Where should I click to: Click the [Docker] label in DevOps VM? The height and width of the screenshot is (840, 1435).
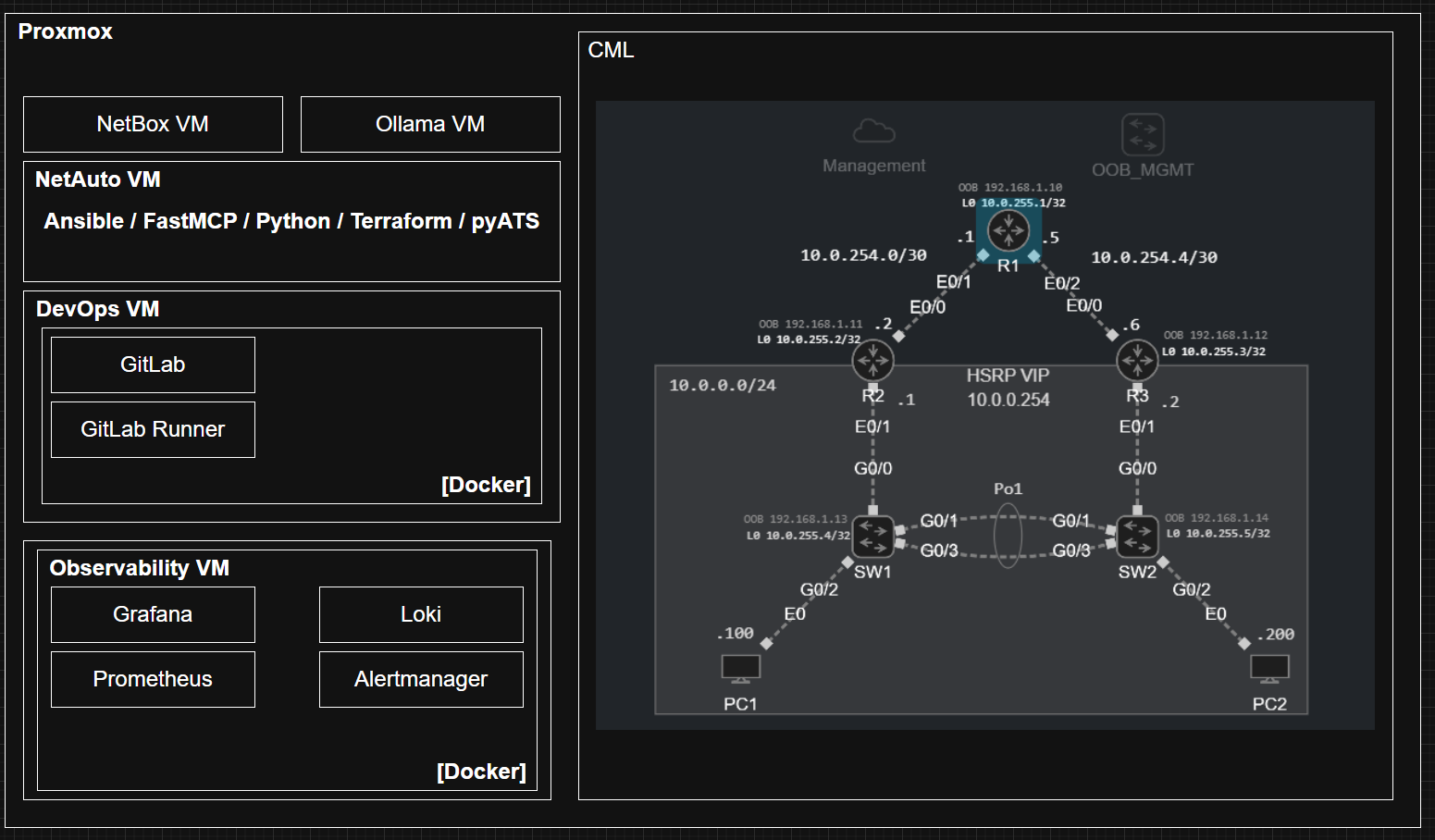tap(486, 485)
